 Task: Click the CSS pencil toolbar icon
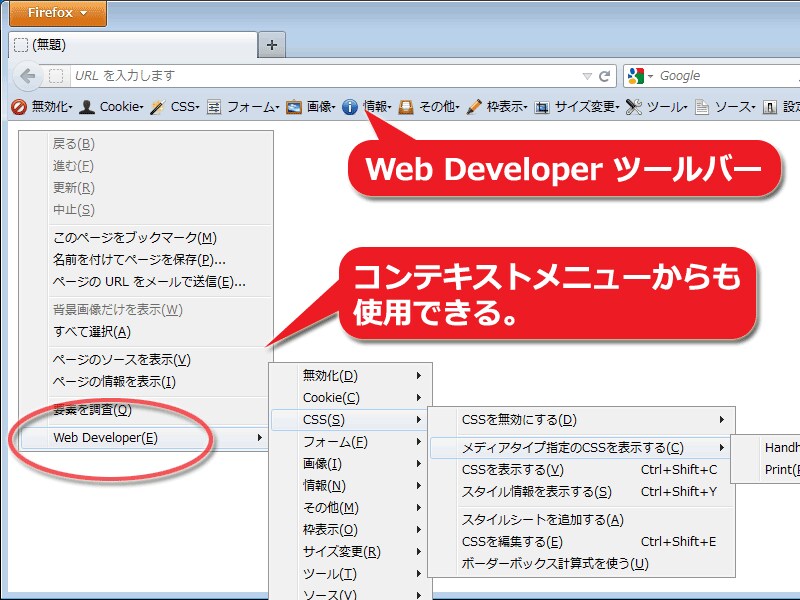click(x=157, y=106)
